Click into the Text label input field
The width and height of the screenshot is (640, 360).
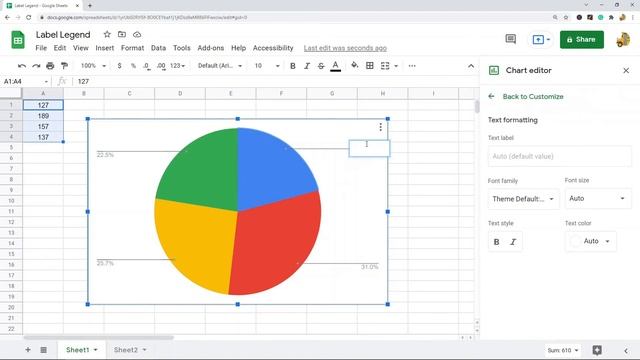click(x=560, y=156)
